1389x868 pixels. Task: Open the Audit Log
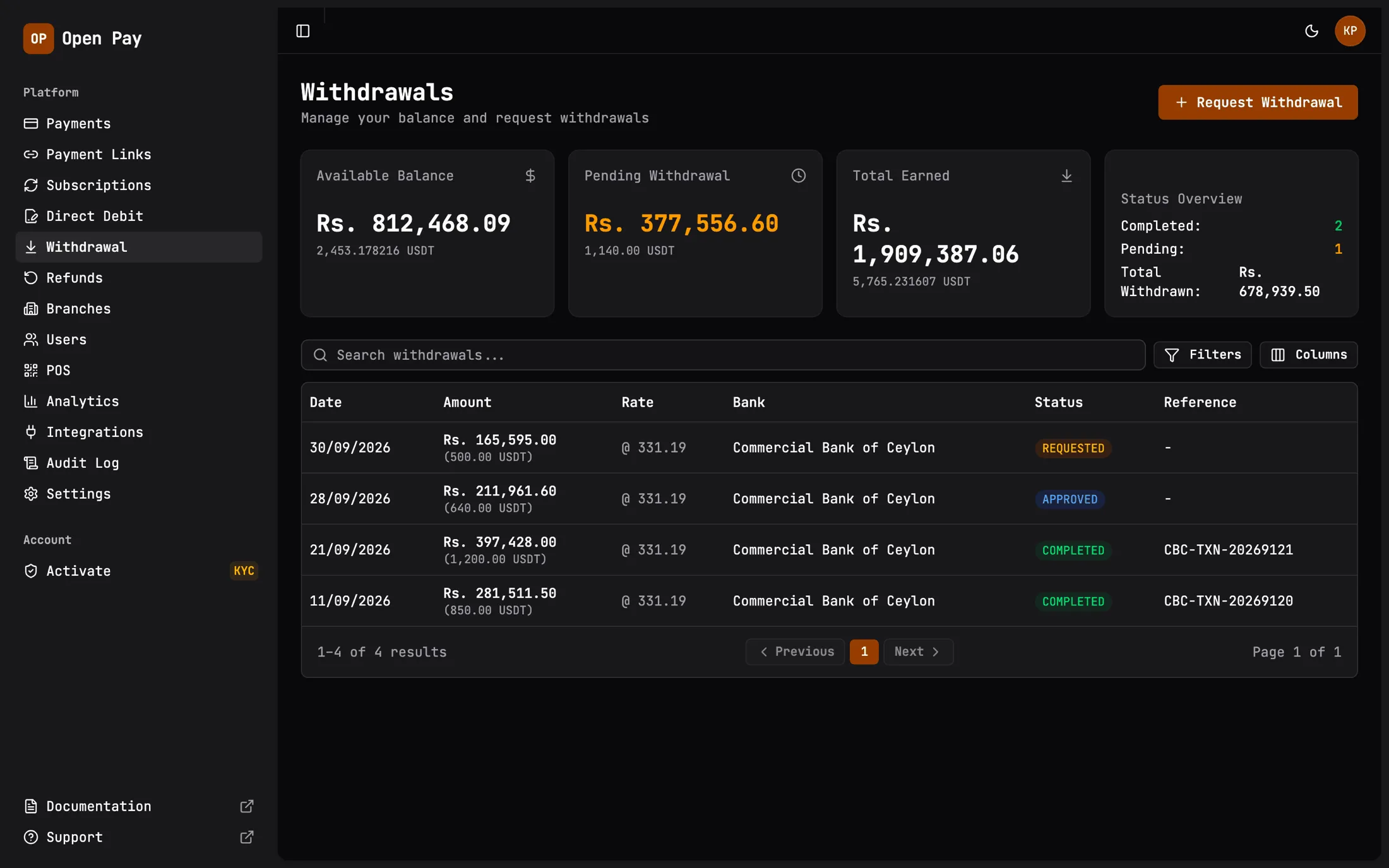(139, 463)
